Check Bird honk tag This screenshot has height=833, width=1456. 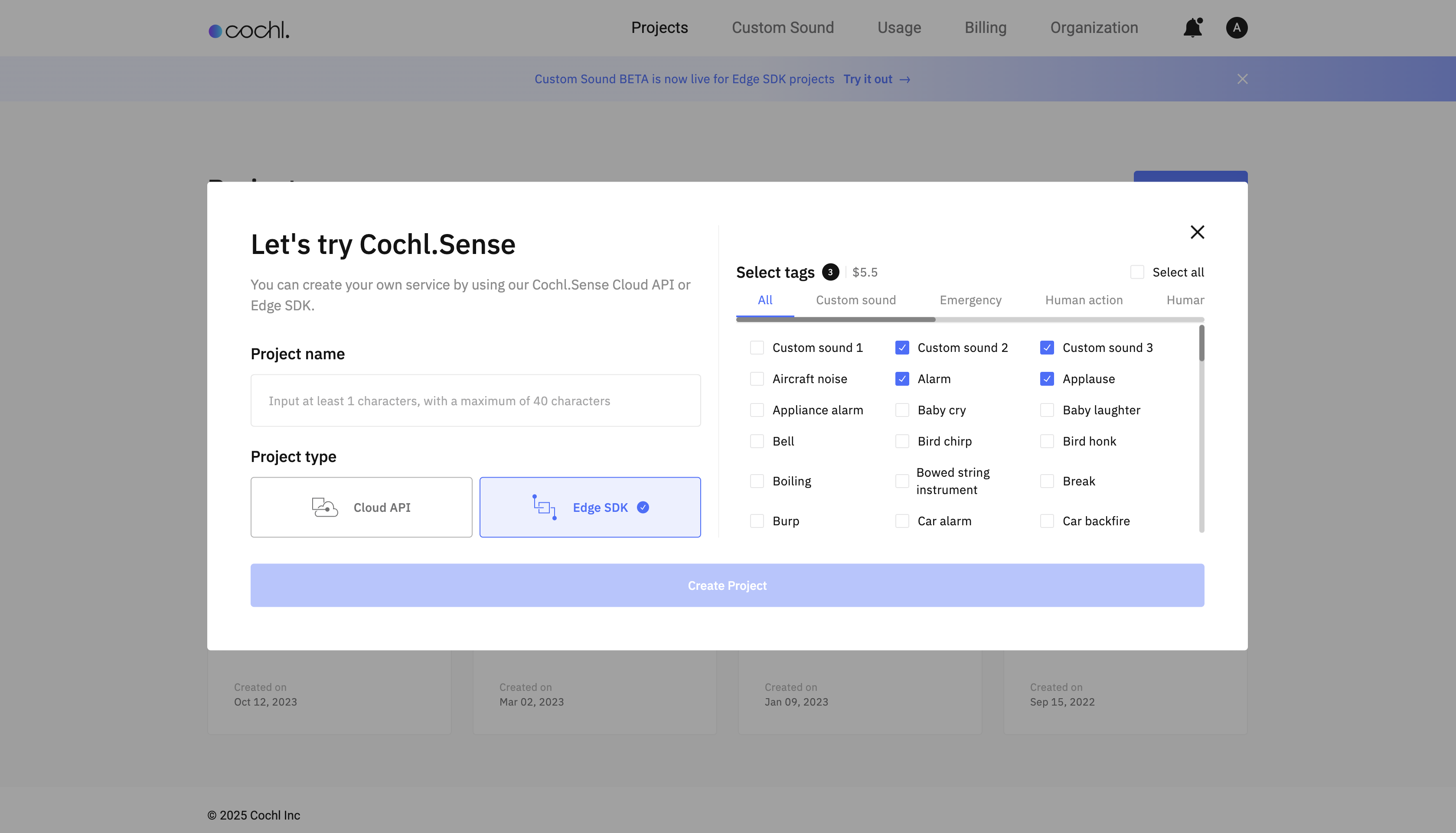click(1047, 441)
